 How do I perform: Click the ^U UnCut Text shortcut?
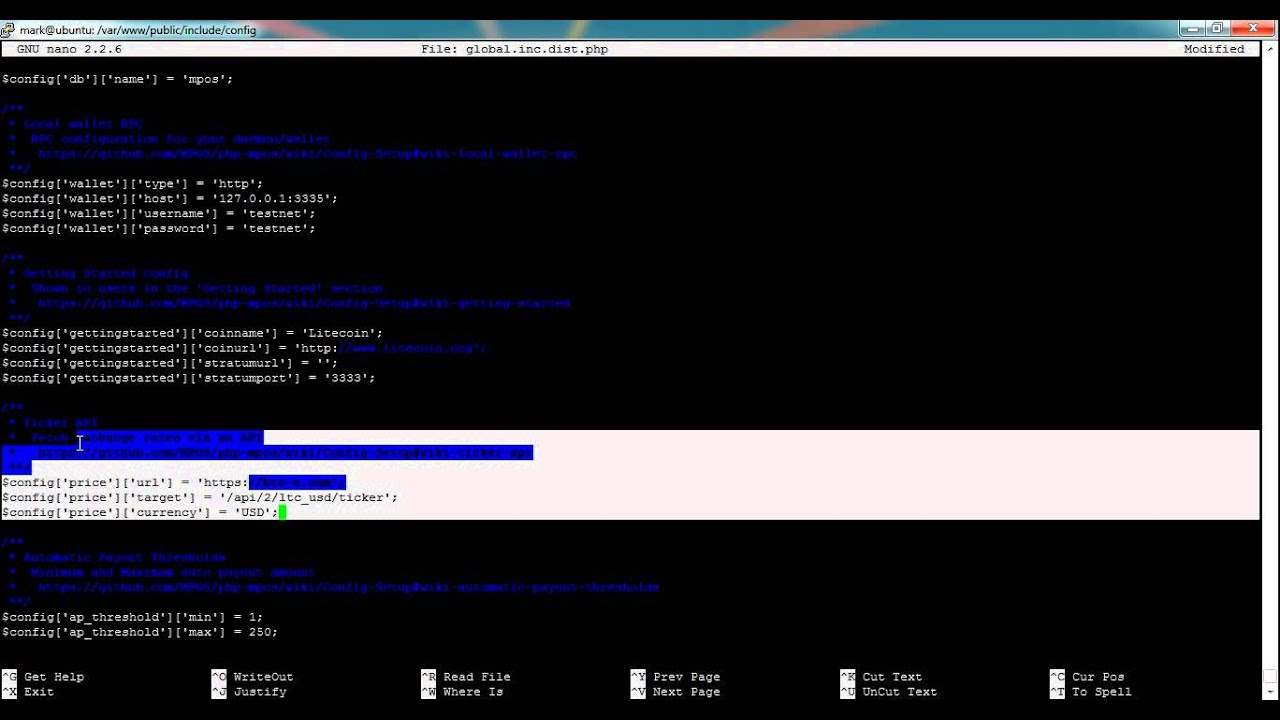(889, 692)
